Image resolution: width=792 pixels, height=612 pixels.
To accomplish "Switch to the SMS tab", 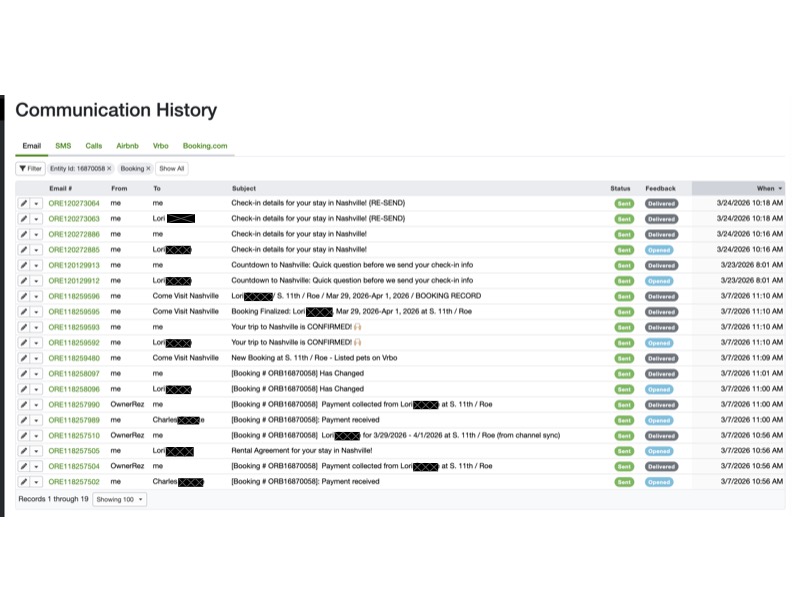I will 63,146.
